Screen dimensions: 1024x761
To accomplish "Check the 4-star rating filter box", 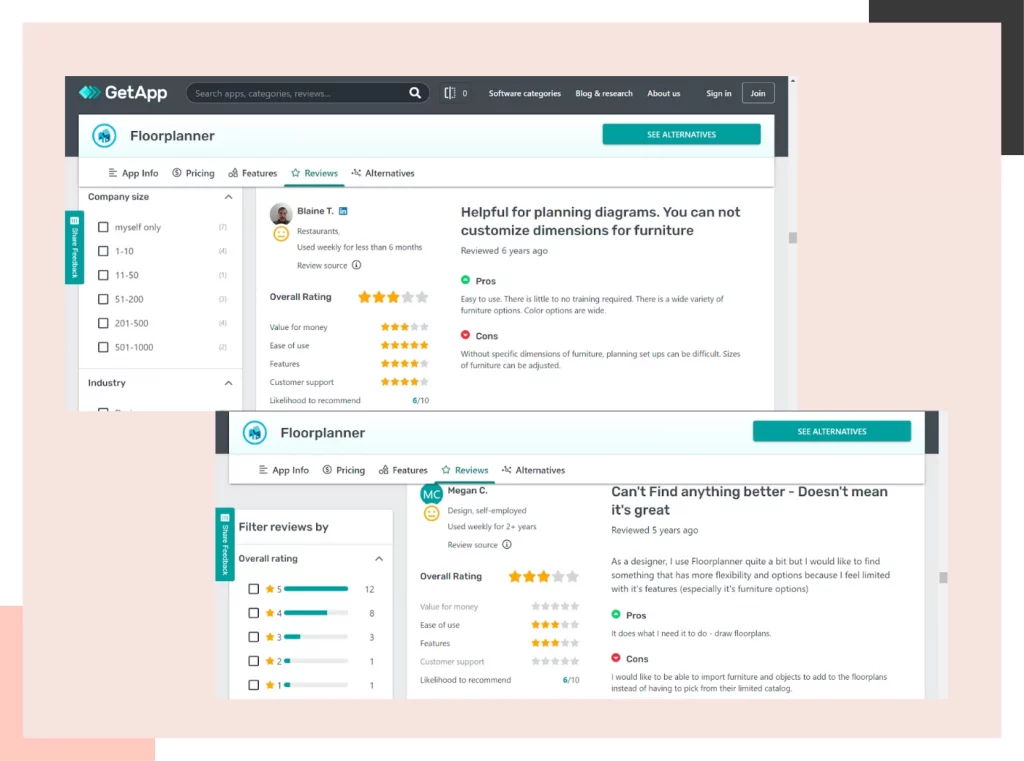I will [x=253, y=613].
